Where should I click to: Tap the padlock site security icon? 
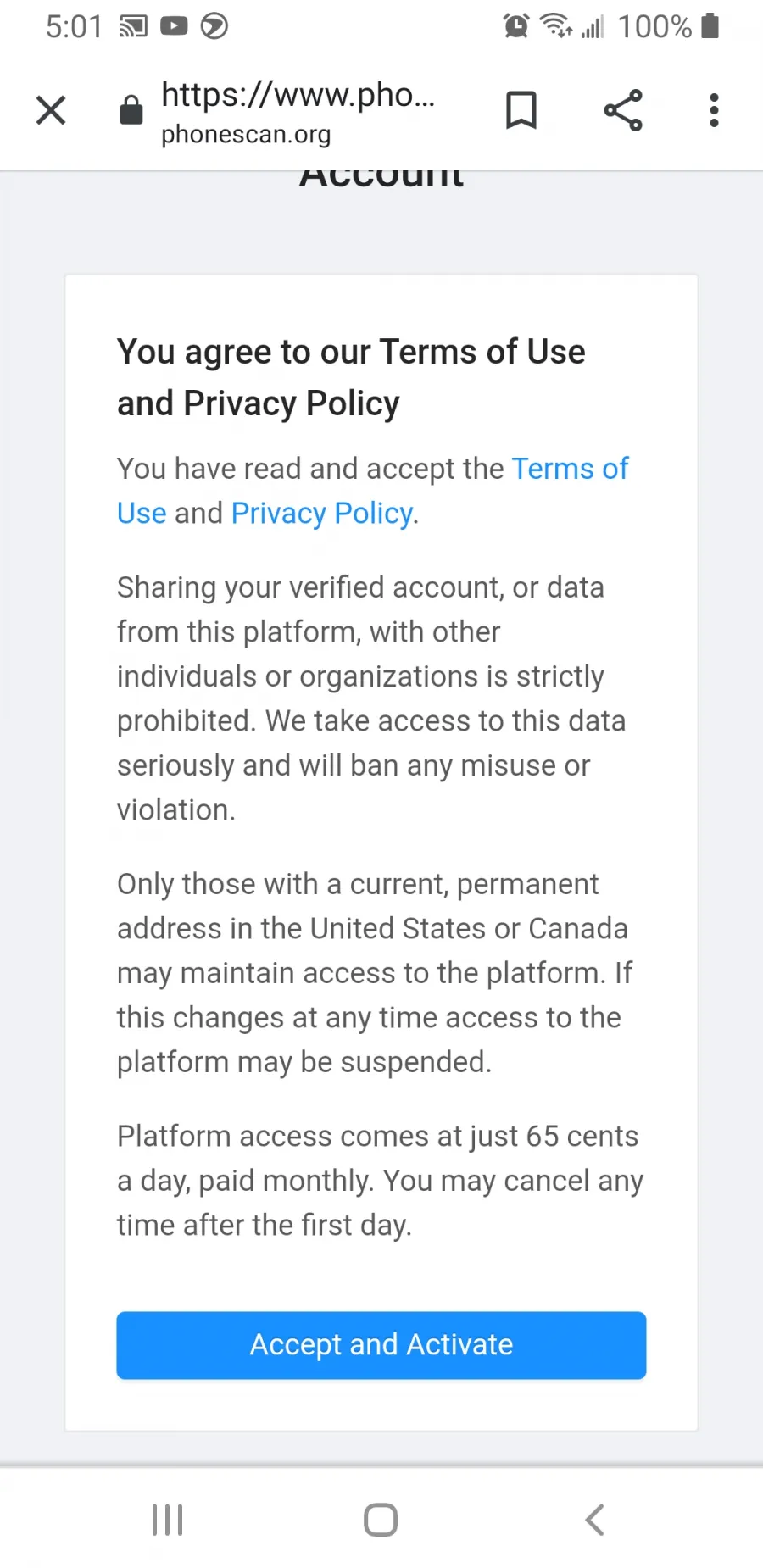(x=131, y=109)
